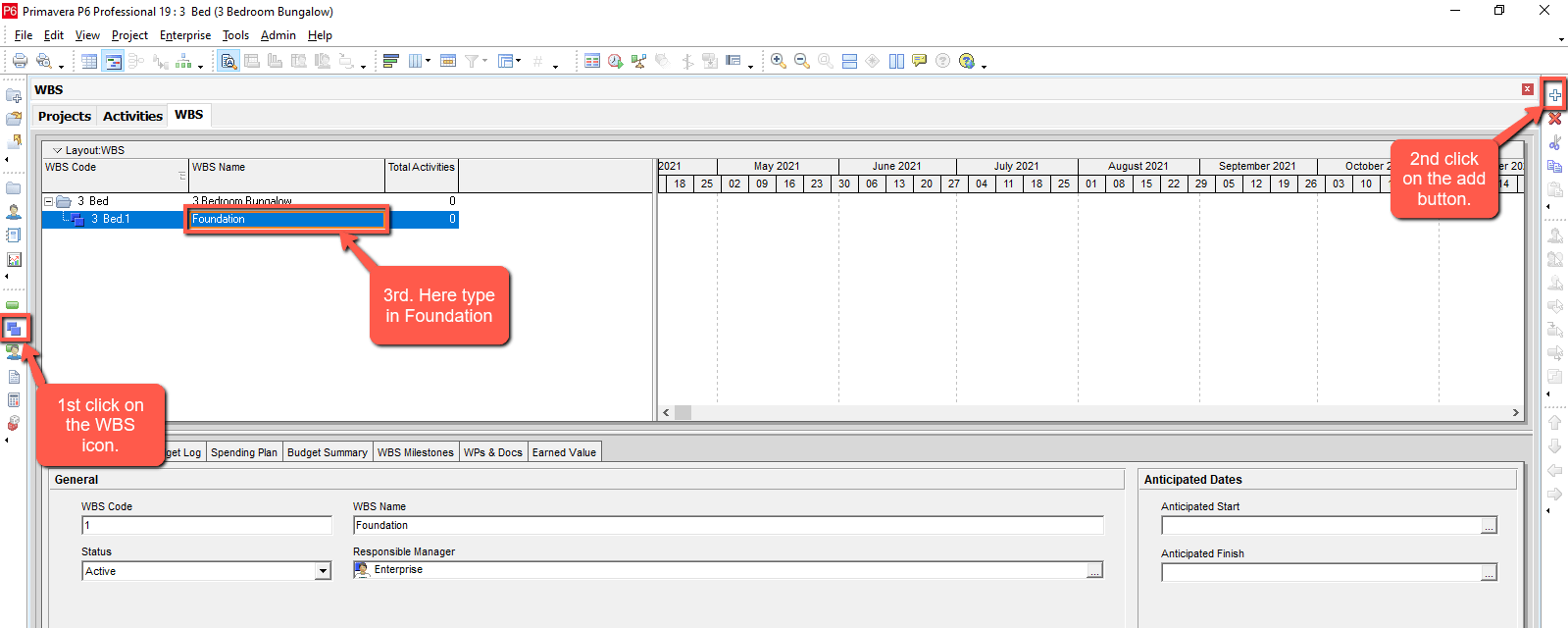Click the WBS icon in left sidebar
1568x628 pixels.
(14, 329)
